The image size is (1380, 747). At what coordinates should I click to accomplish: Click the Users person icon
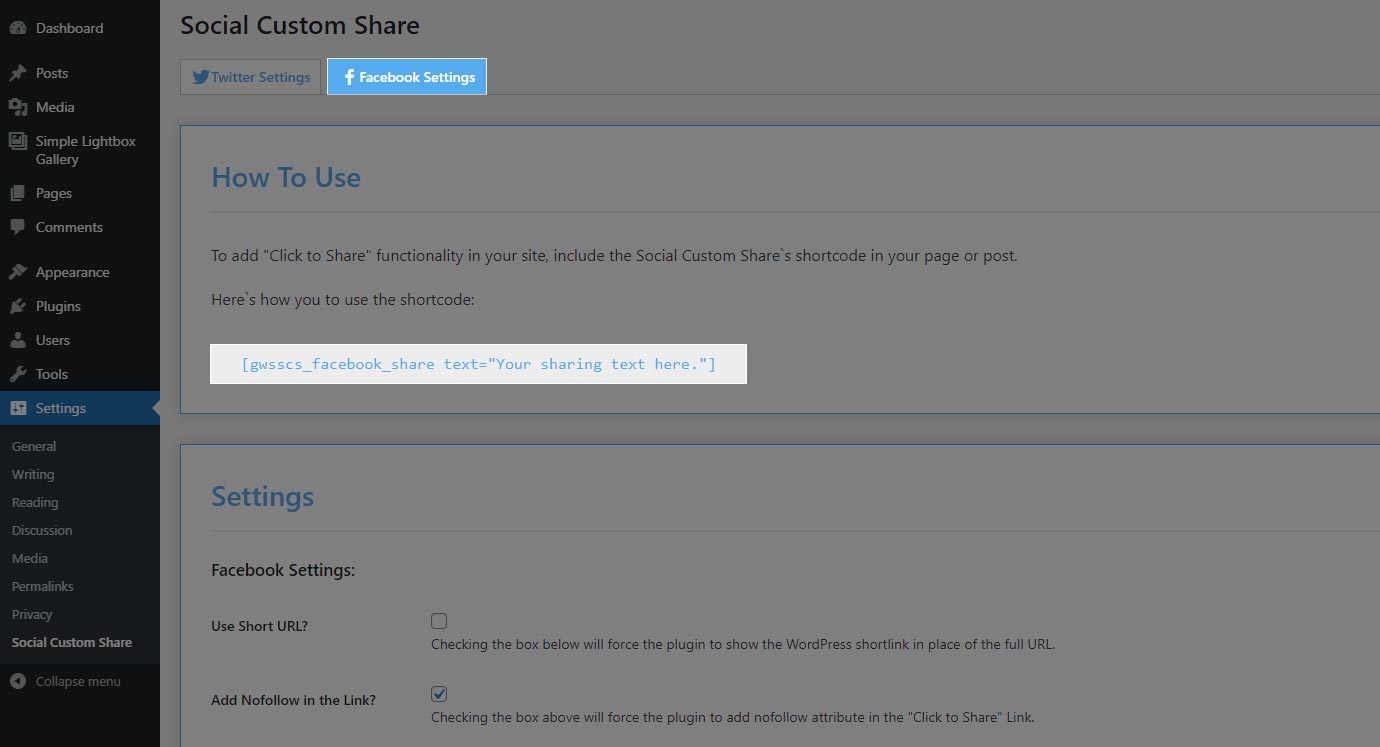point(18,340)
